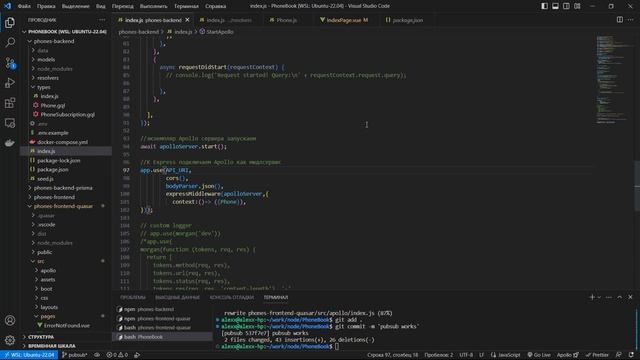This screenshot has height=360, width=640.
Task: Collapse the types folder
Action: pos(44,87)
